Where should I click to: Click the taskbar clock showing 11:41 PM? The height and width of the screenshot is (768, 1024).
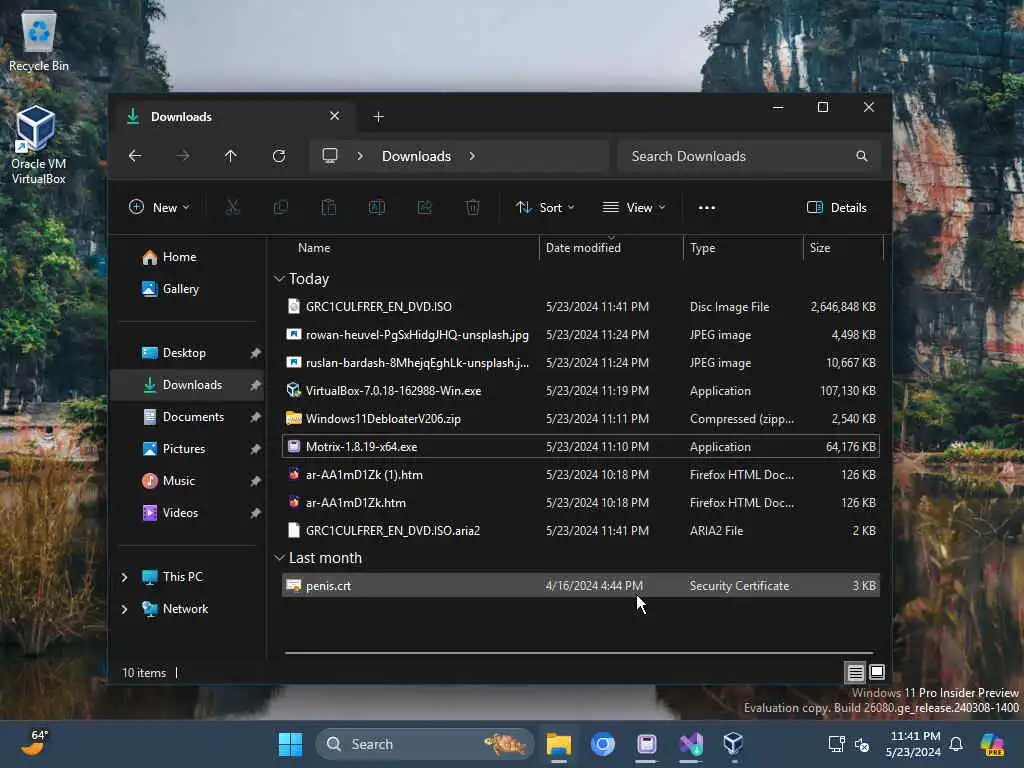(913, 744)
